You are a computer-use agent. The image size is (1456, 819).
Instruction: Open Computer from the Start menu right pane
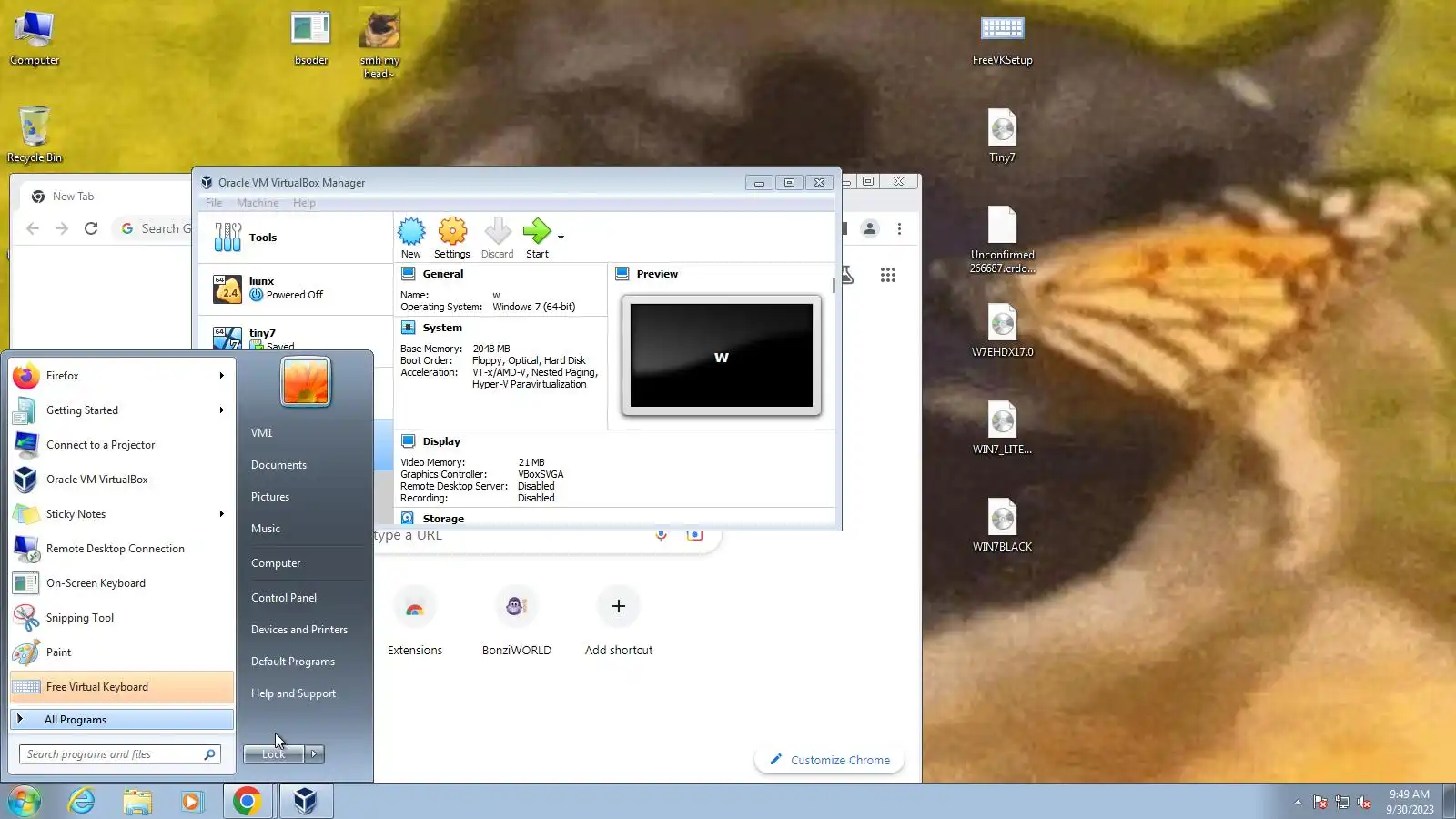(x=276, y=563)
